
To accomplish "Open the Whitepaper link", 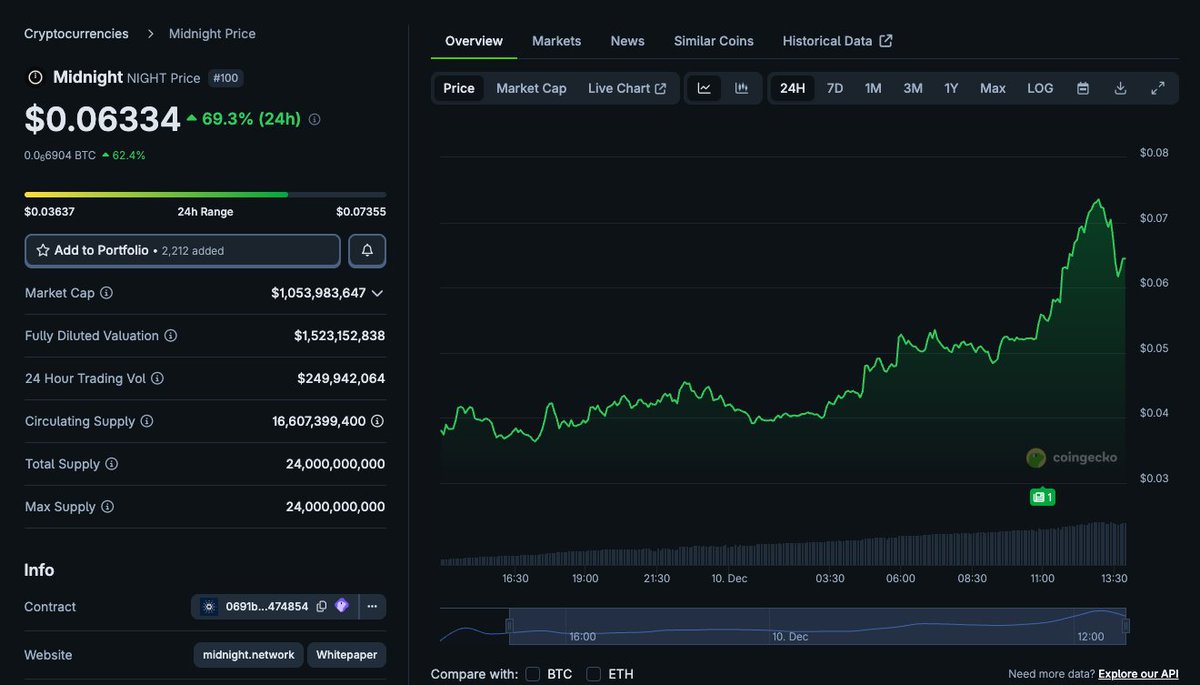I will pyautogui.click(x=347, y=655).
